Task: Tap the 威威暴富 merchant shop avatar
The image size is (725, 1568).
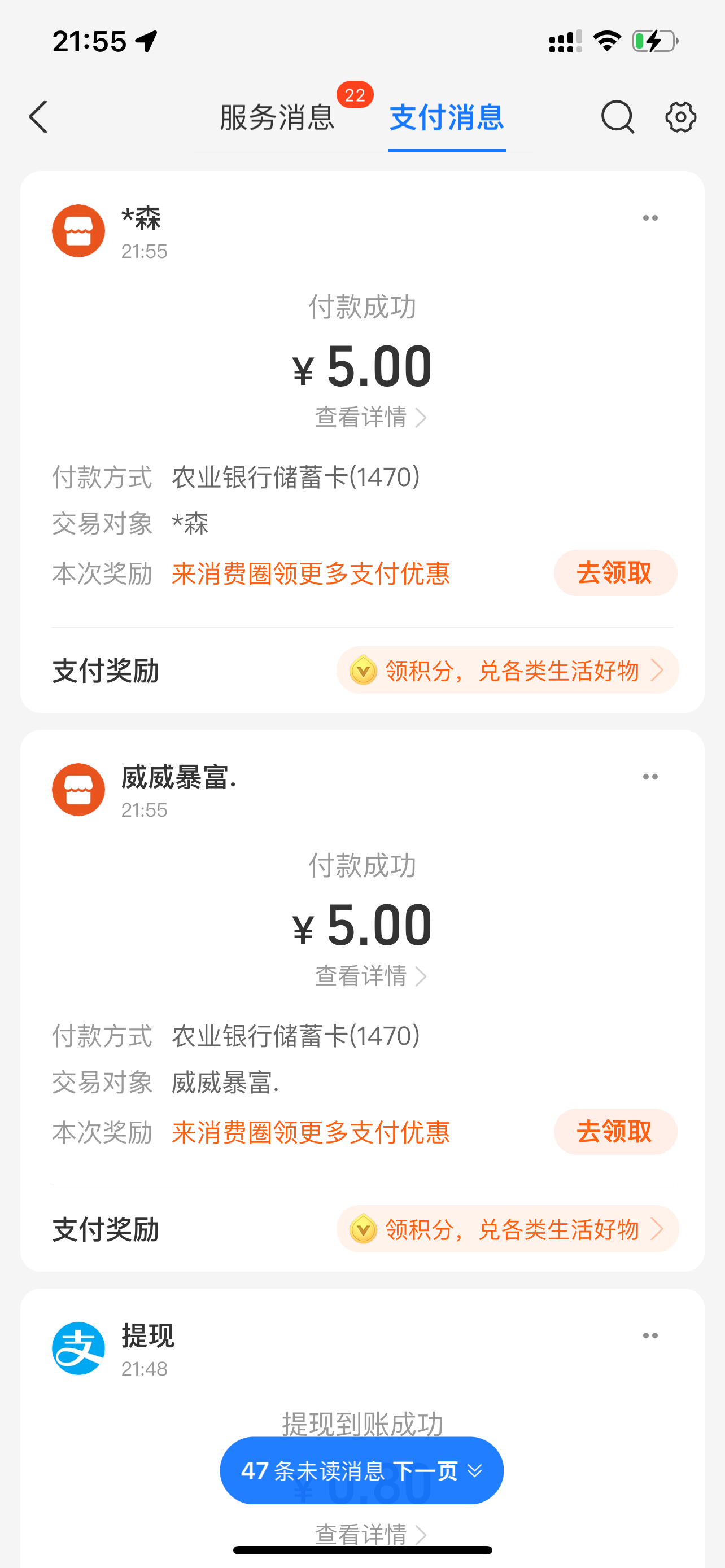Action: tap(78, 790)
